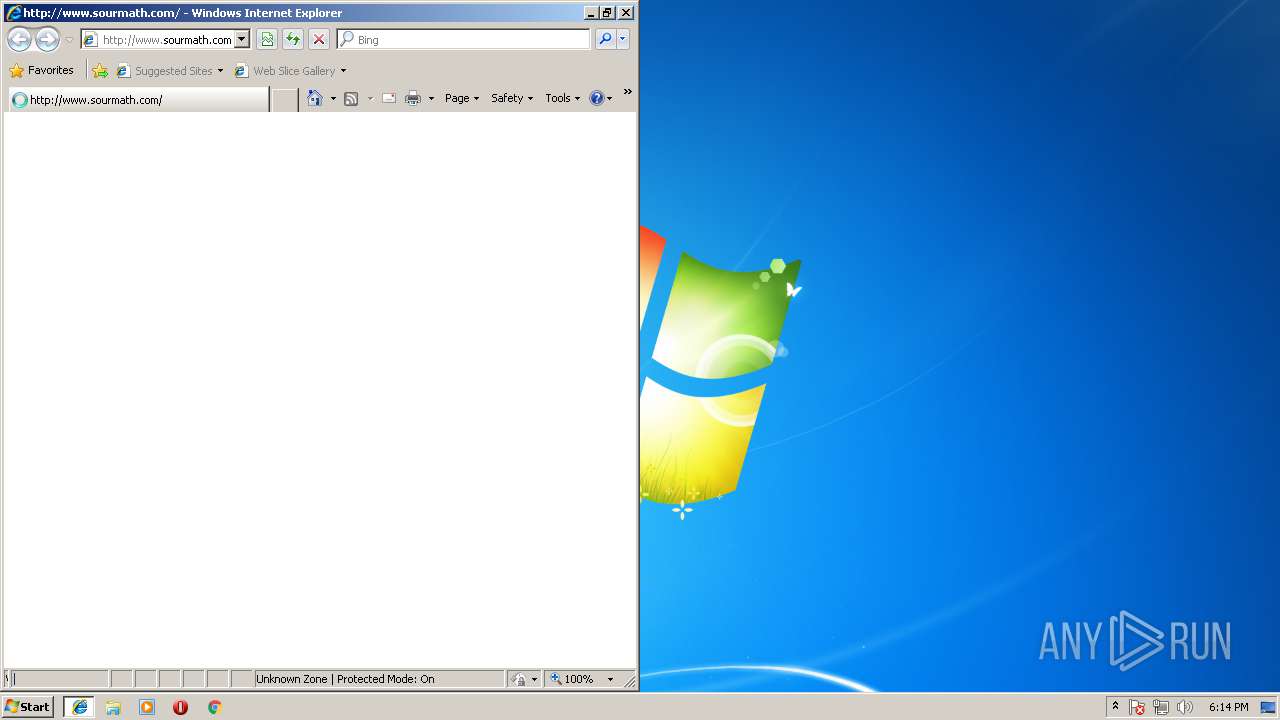Open Action Center flag icon
Image resolution: width=1280 pixels, height=720 pixels.
[x=1137, y=707]
